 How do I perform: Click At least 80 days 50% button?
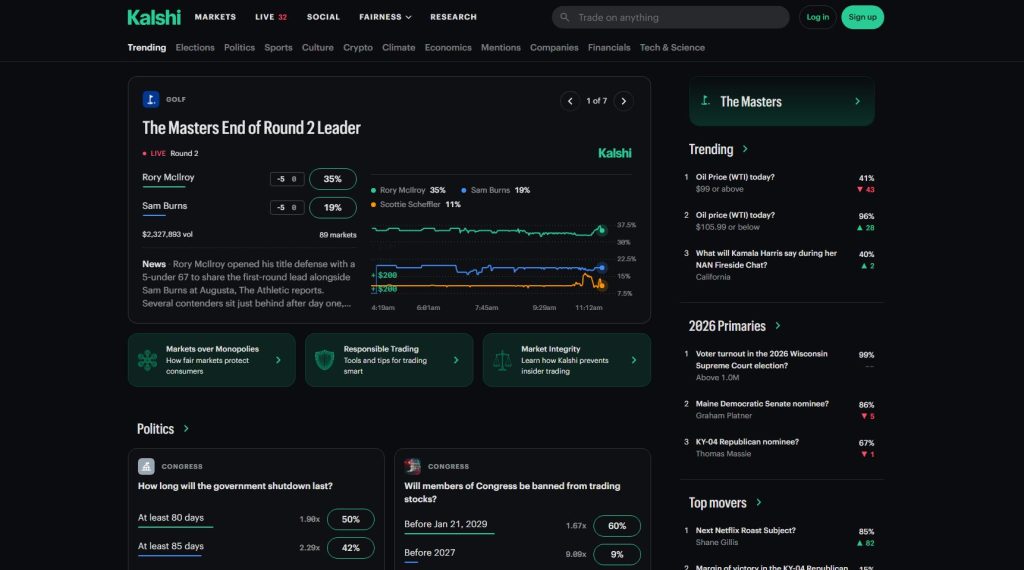click(x=351, y=519)
